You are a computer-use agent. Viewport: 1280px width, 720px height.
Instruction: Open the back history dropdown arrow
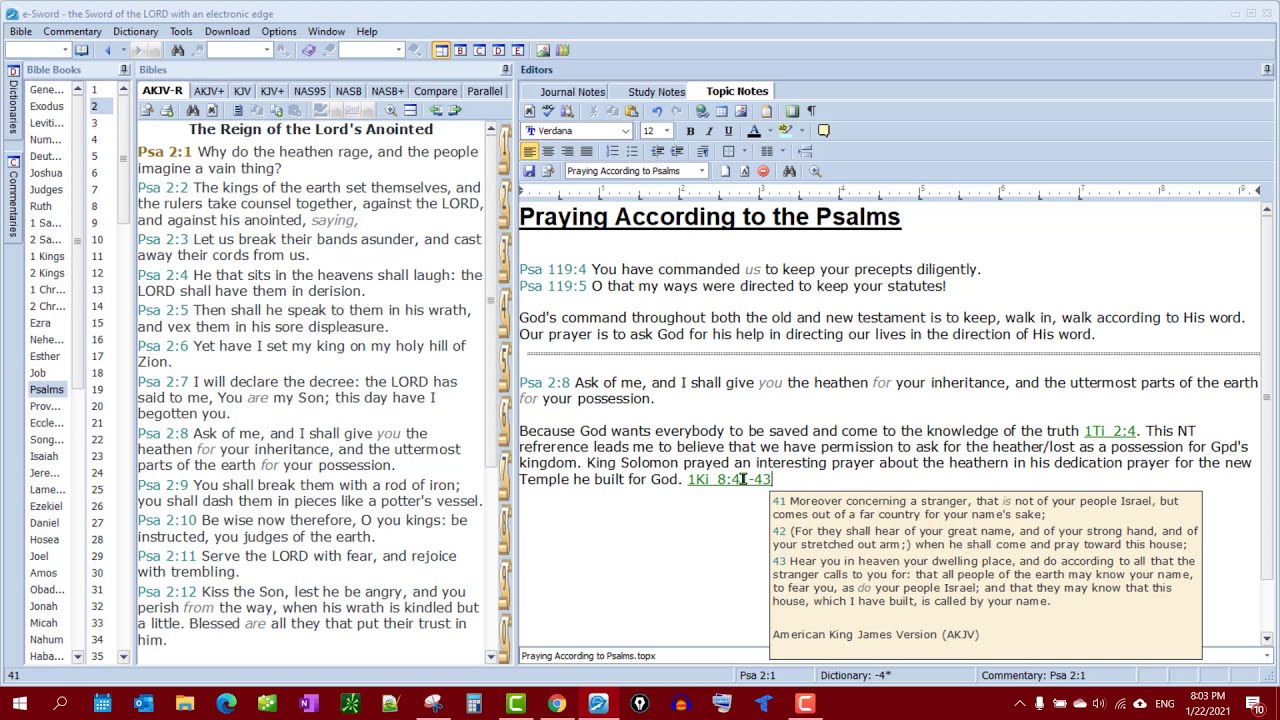123,50
